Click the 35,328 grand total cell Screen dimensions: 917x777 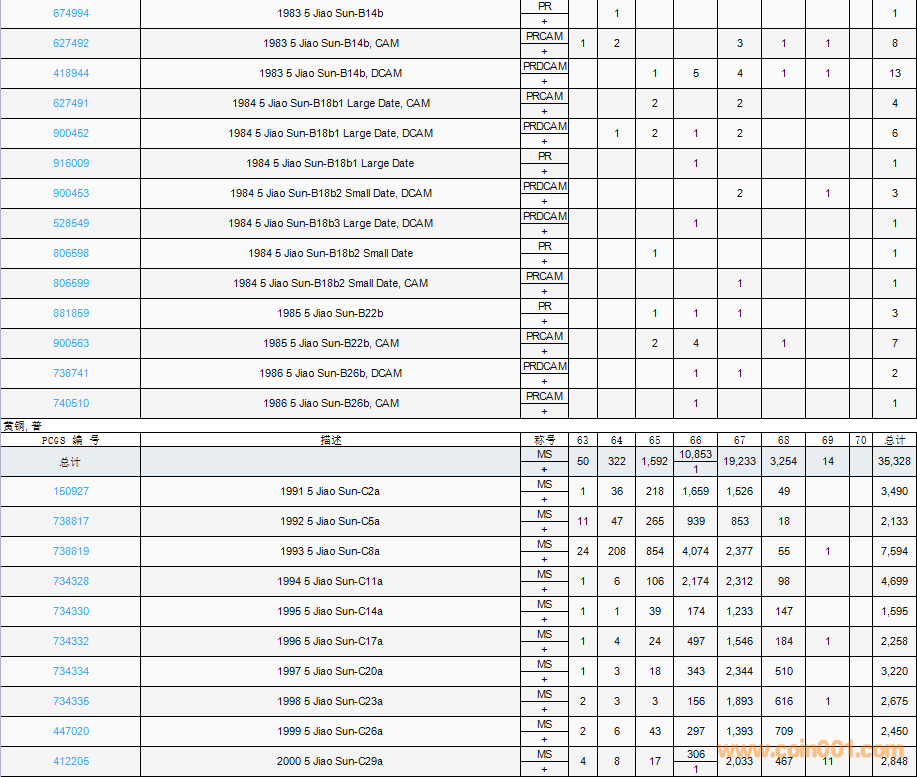(x=894, y=461)
